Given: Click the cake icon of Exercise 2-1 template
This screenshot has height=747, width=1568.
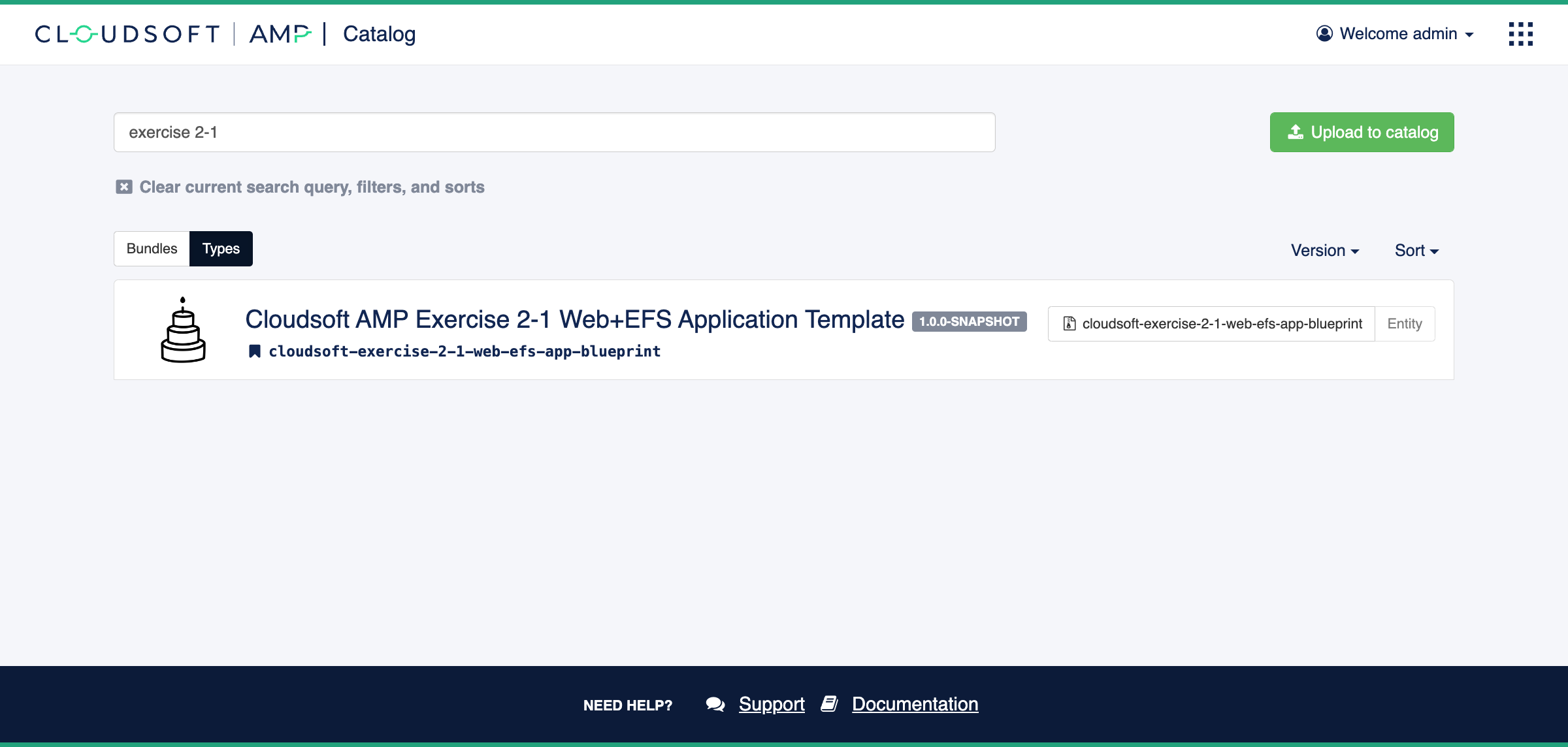Looking at the screenshot, I should click(x=183, y=330).
